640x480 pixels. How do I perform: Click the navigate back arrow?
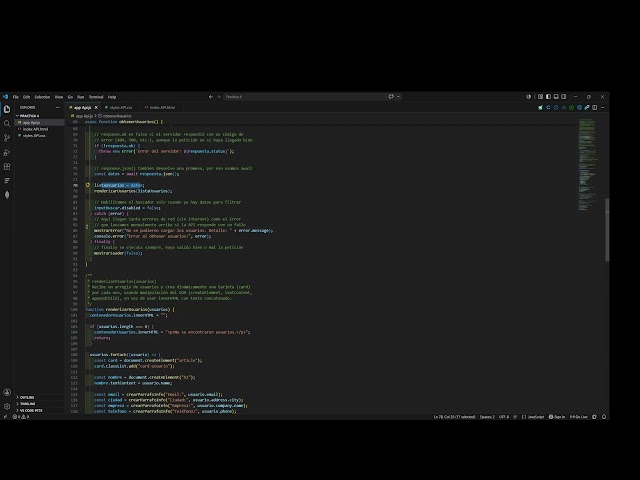pos(211,97)
